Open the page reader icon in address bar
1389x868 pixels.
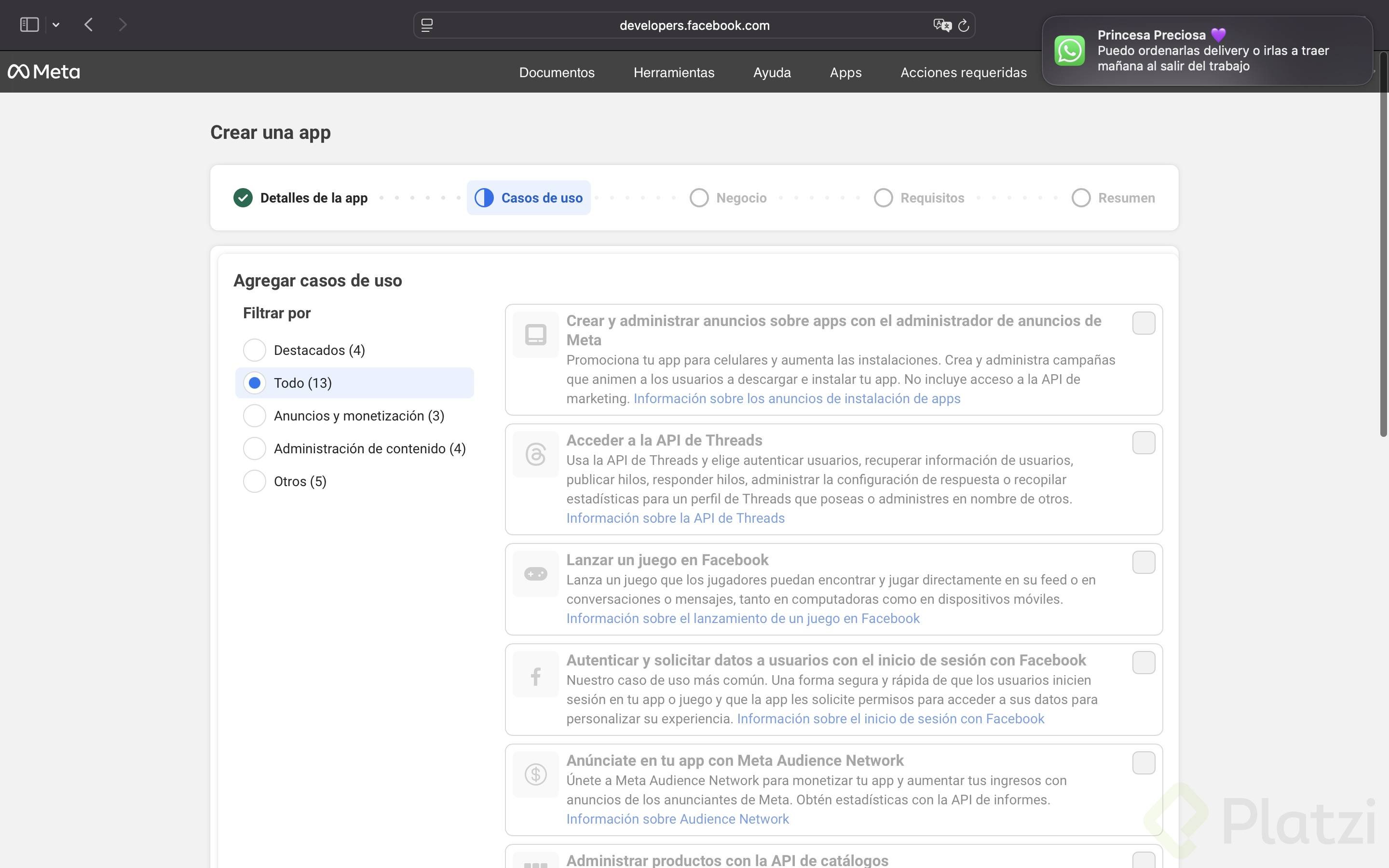(427, 25)
